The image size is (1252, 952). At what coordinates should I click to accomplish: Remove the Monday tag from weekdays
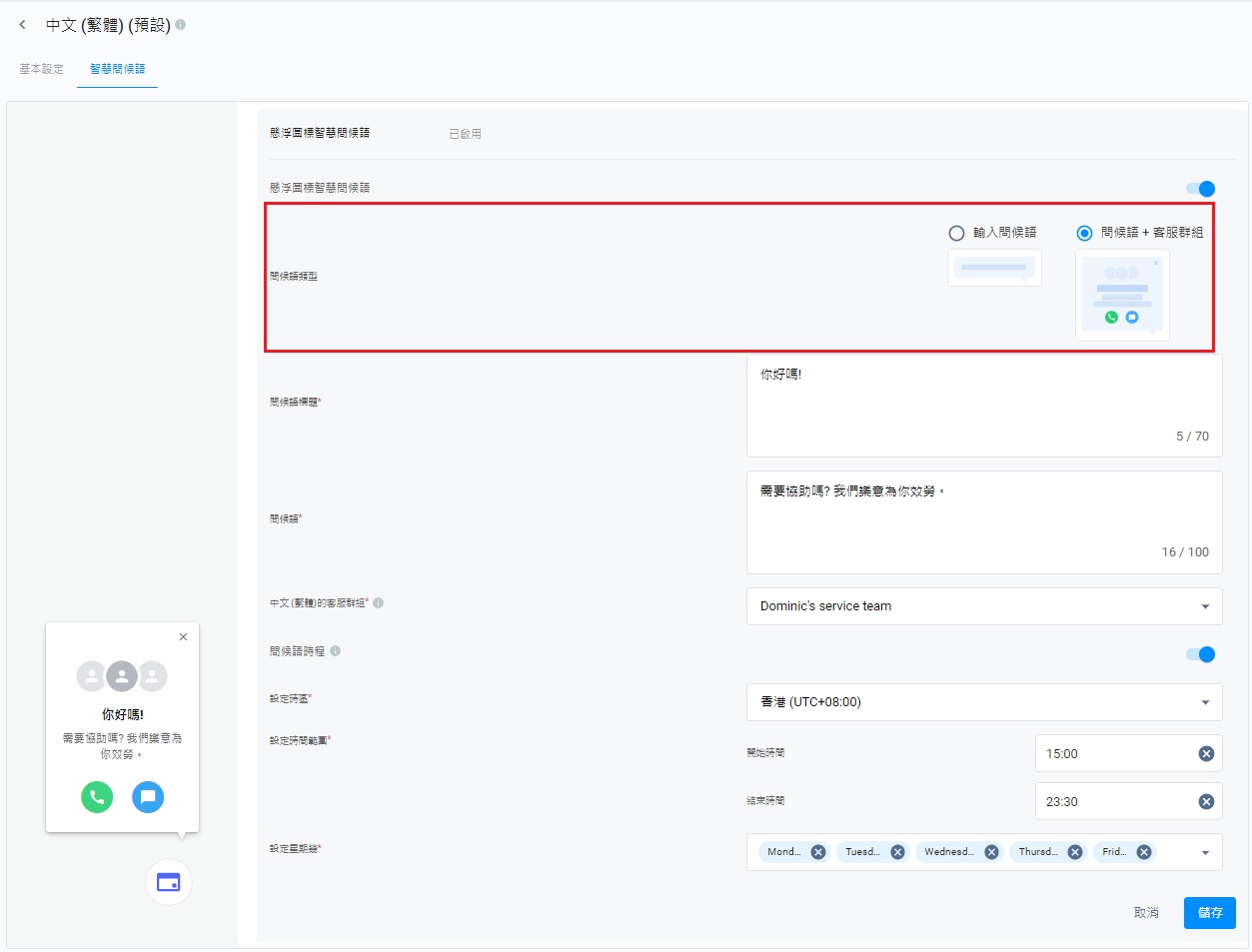[x=818, y=852]
